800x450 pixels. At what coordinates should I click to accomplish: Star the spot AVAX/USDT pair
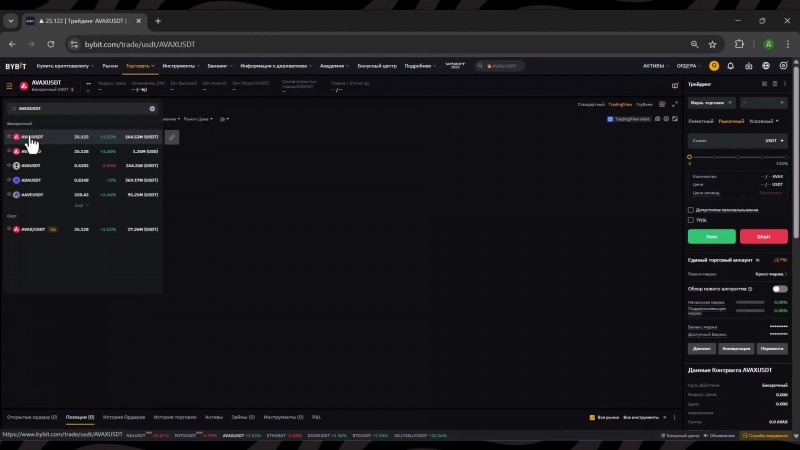click(9, 229)
